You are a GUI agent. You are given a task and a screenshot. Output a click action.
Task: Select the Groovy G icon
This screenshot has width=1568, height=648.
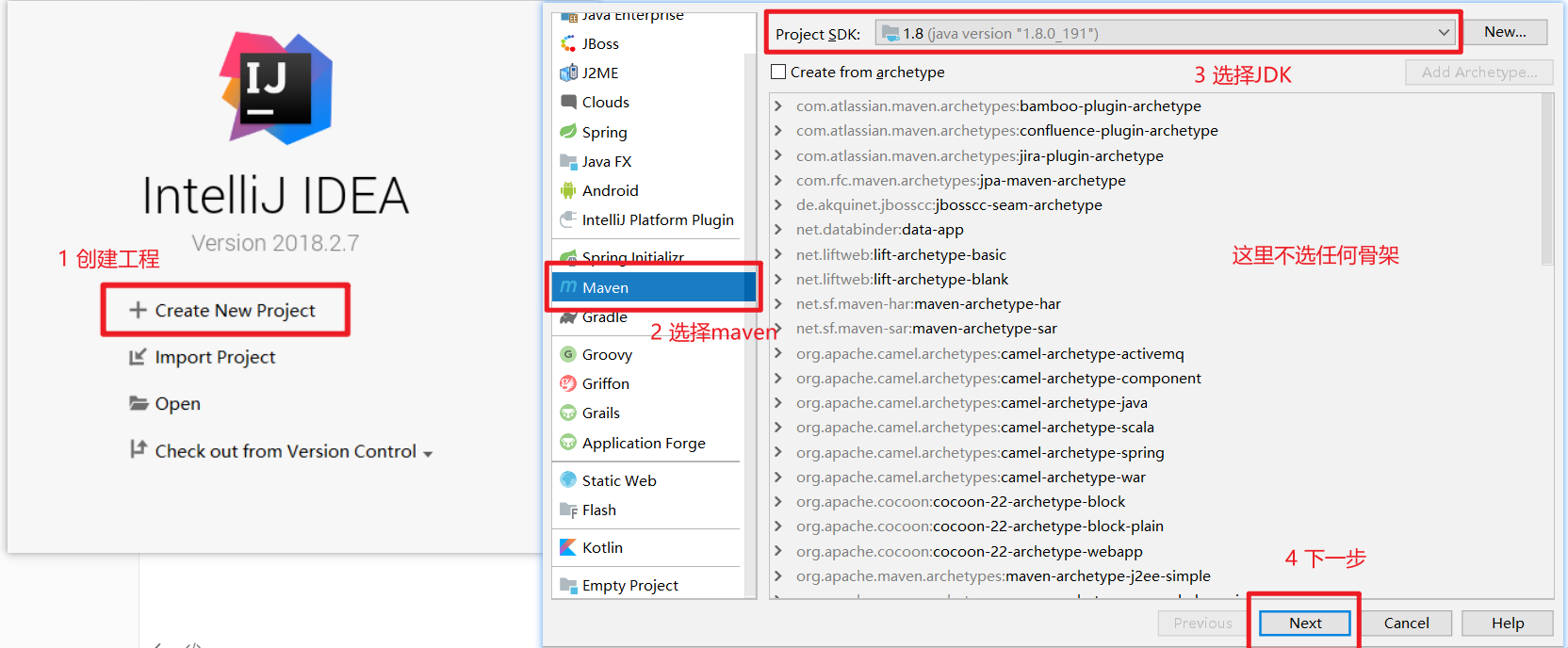(568, 354)
